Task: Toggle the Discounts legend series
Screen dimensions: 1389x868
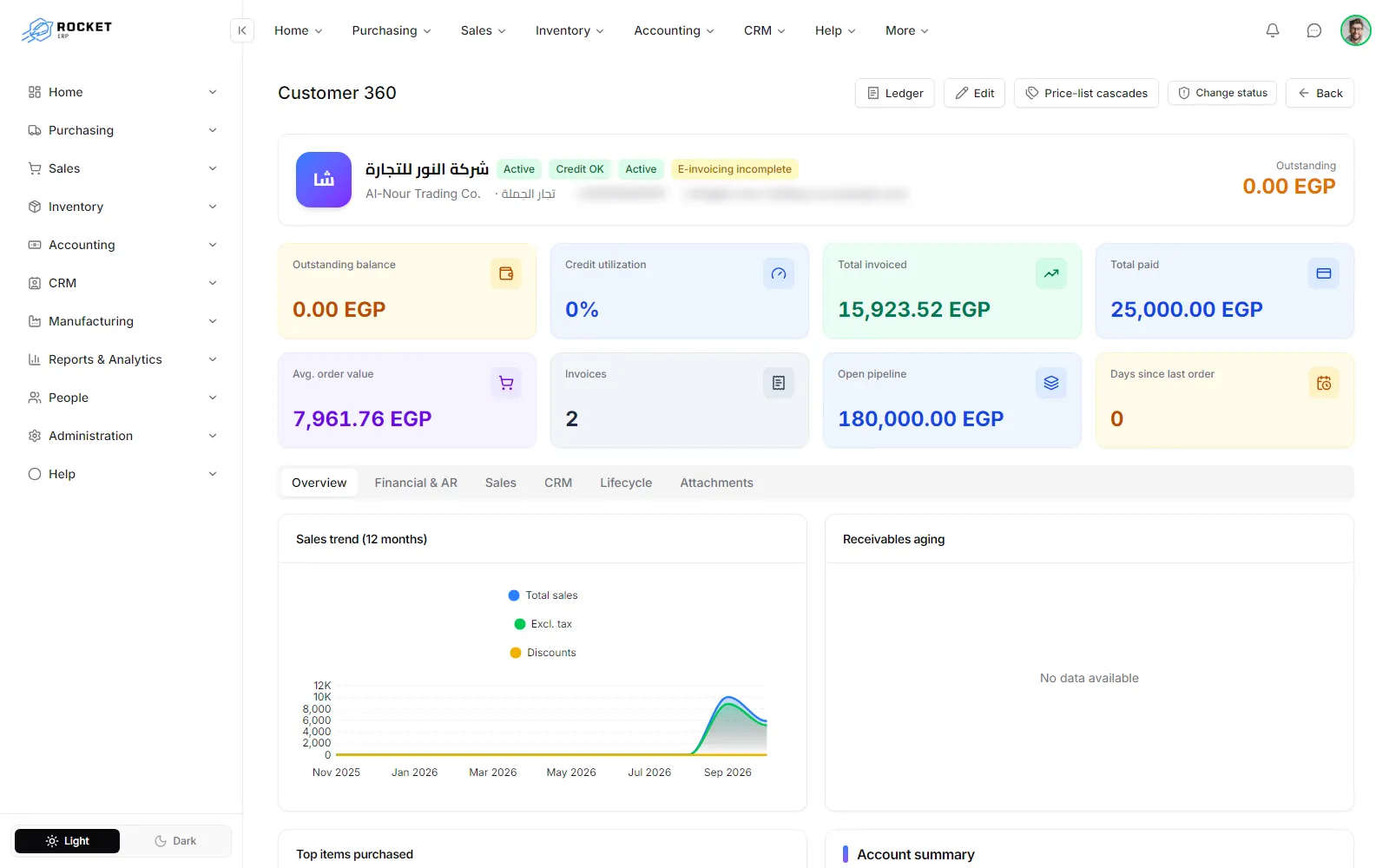Action: tap(543, 653)
